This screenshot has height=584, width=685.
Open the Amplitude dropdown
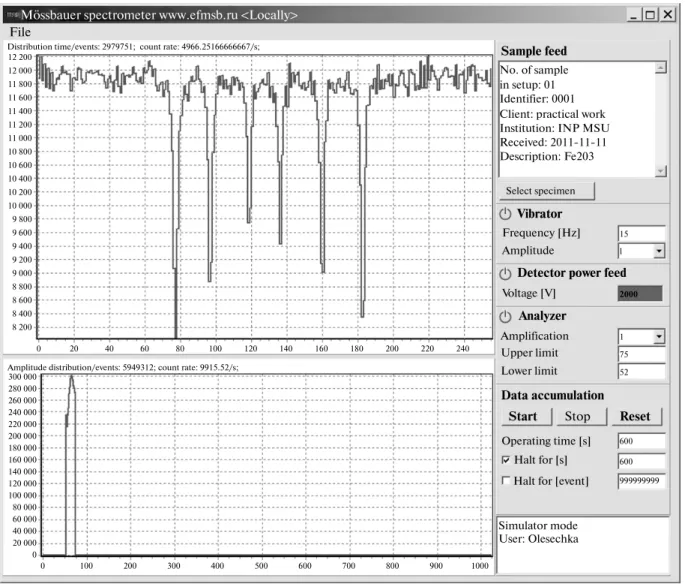(x=659, y=251)
